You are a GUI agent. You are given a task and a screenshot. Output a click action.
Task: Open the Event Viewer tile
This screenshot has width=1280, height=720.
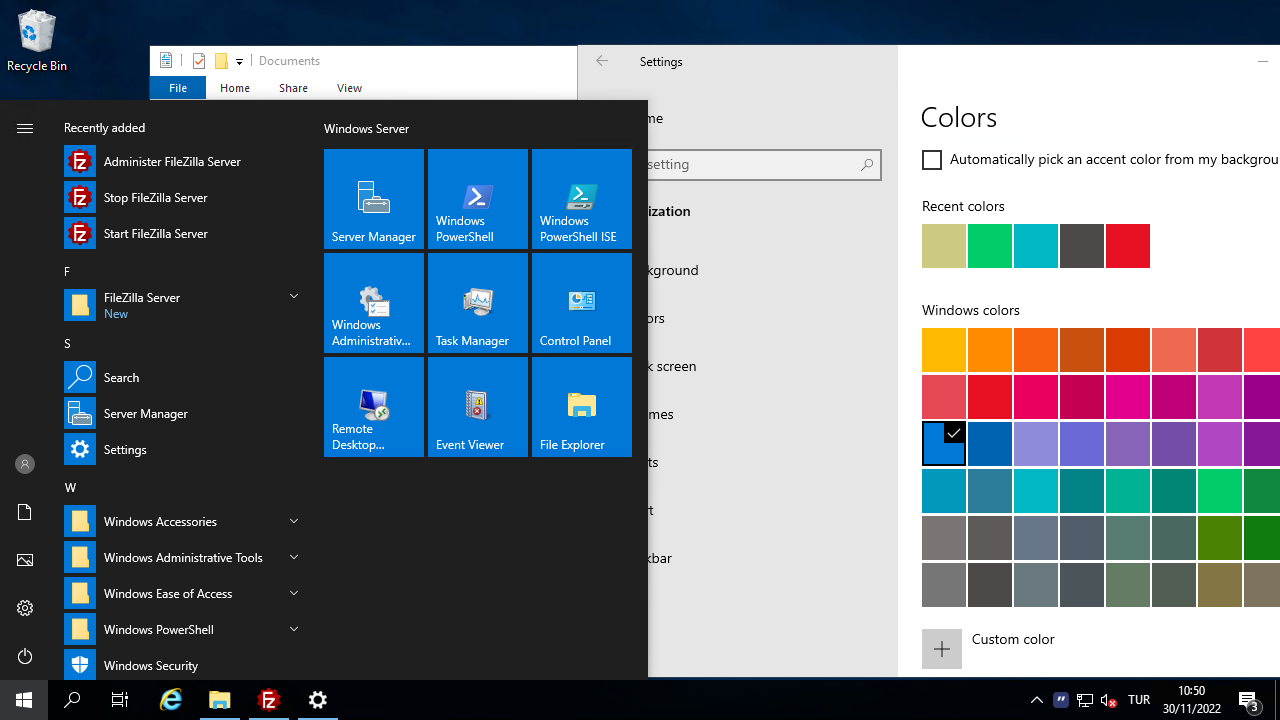click(478, 407)
